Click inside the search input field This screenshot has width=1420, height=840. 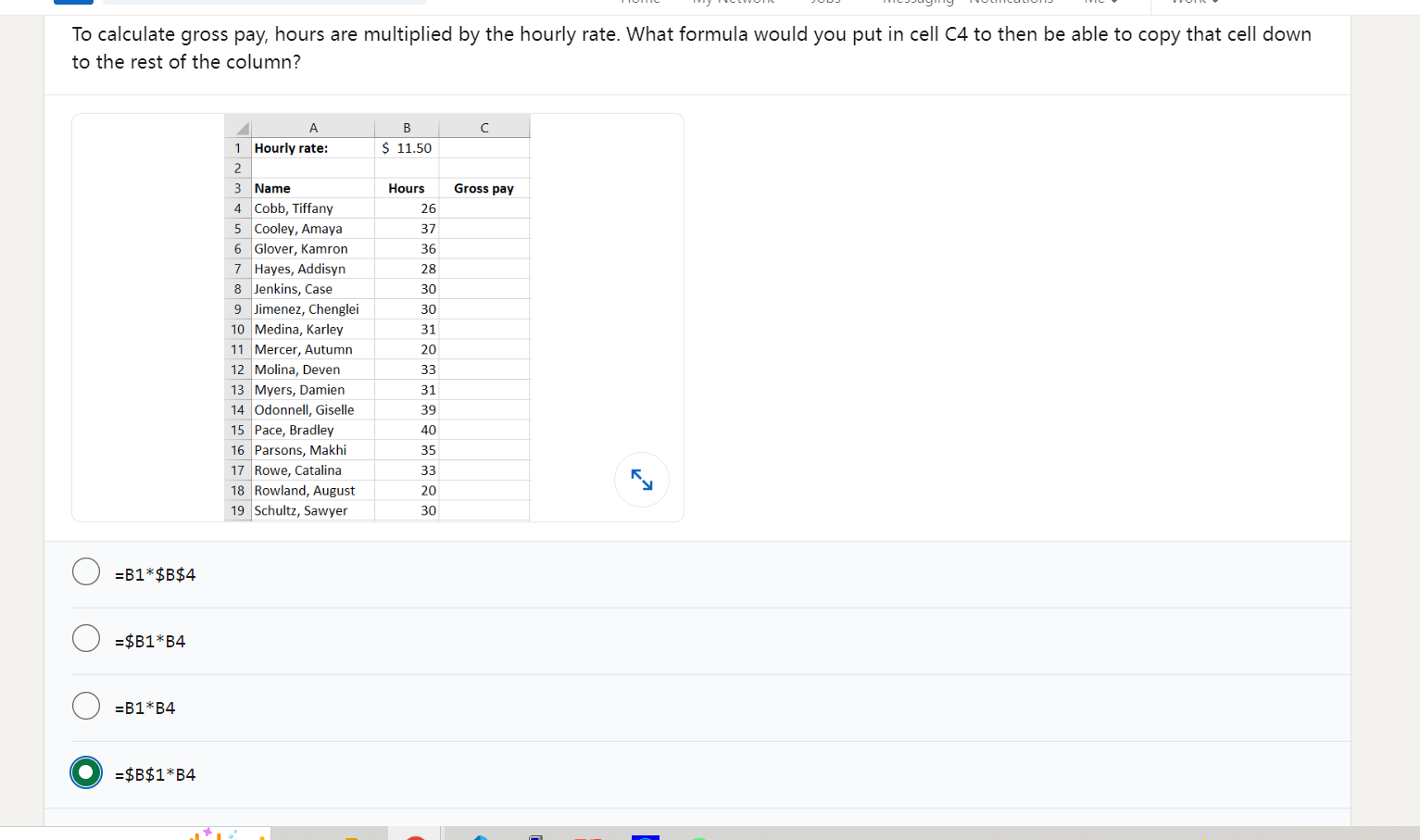[264, 1]
